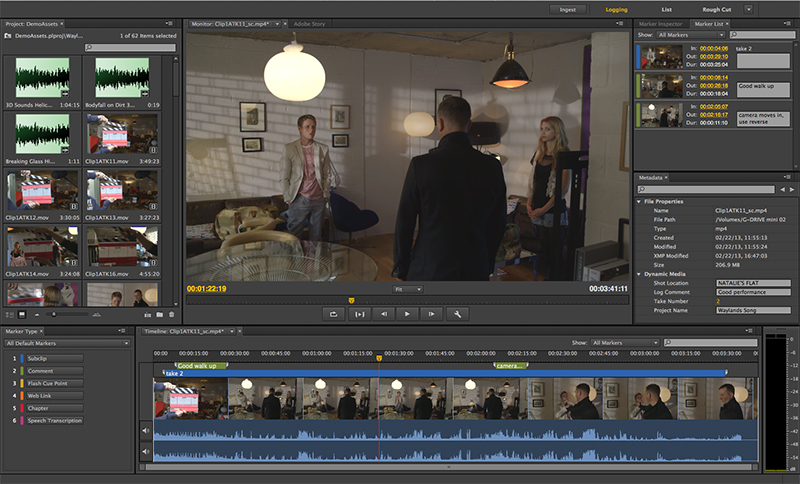Click the new bin folder icon
Viewport: 800px width, 484px height.
157,314
